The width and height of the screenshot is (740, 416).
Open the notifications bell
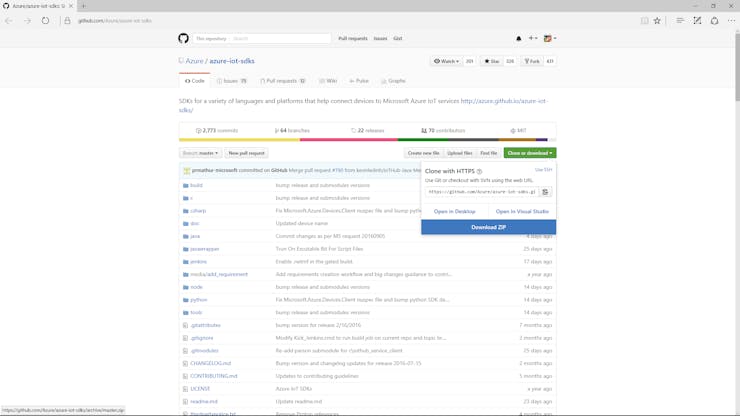tap(519, 38)
